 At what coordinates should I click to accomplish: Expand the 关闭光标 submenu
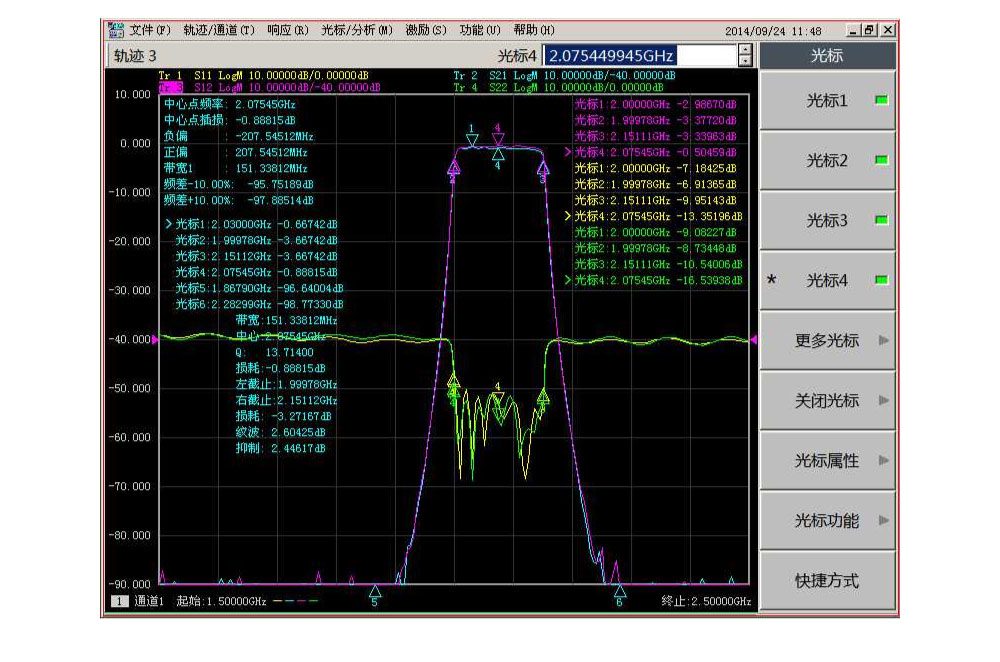click(x=827, y=401)
